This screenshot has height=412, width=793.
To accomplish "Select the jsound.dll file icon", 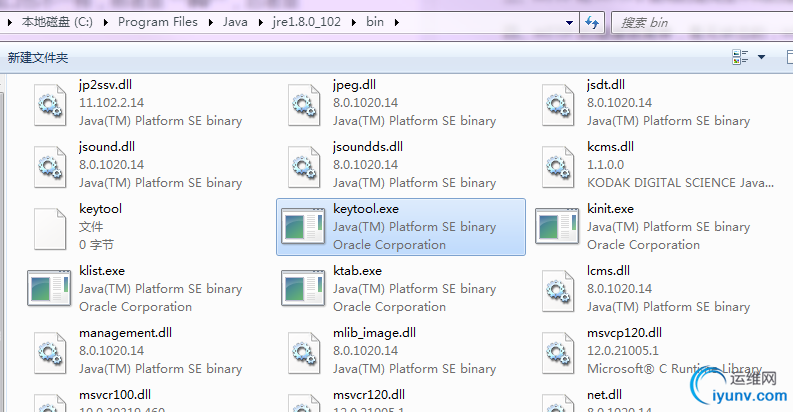I will pyautogui.click(x=50, y=167).
